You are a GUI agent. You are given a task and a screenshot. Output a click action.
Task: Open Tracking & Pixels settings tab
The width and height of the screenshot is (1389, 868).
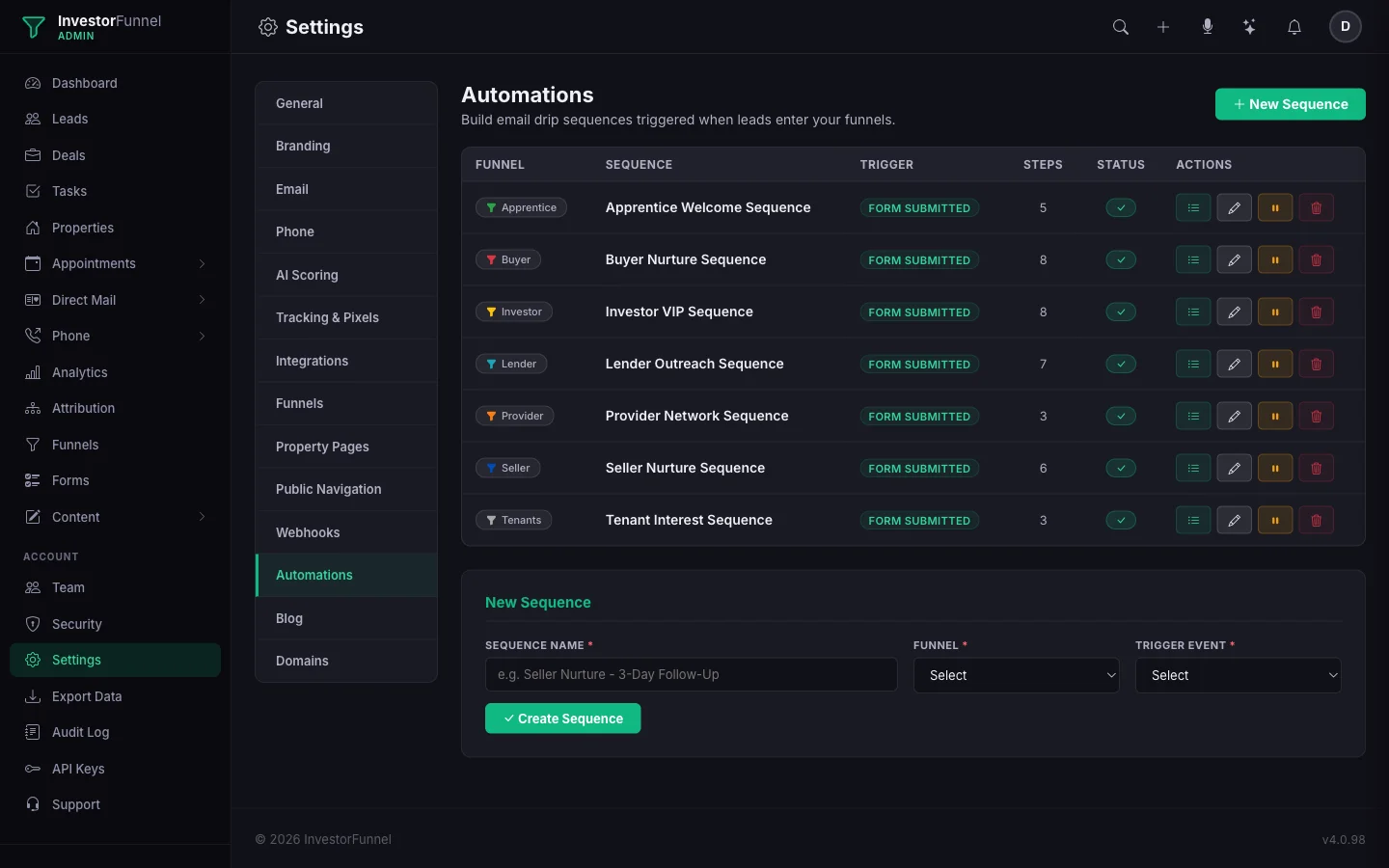[x=346, y=317]
